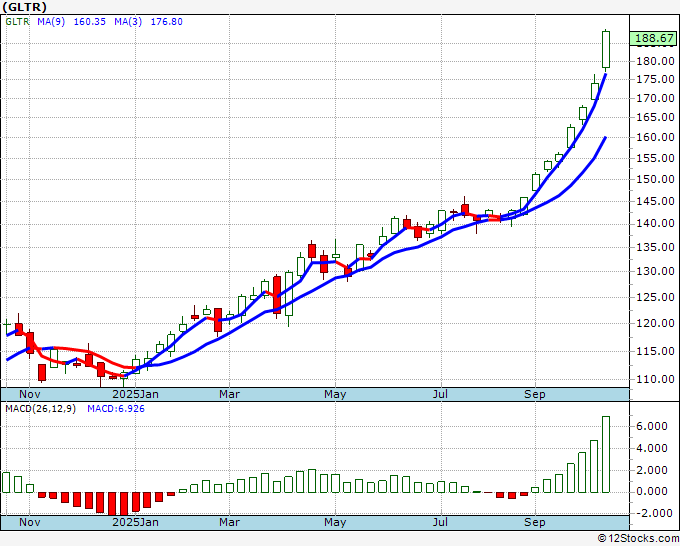The width and height of the screenshot is (680, 546).
Task: Click the MA(9) legend label
Action: point(51,22)
